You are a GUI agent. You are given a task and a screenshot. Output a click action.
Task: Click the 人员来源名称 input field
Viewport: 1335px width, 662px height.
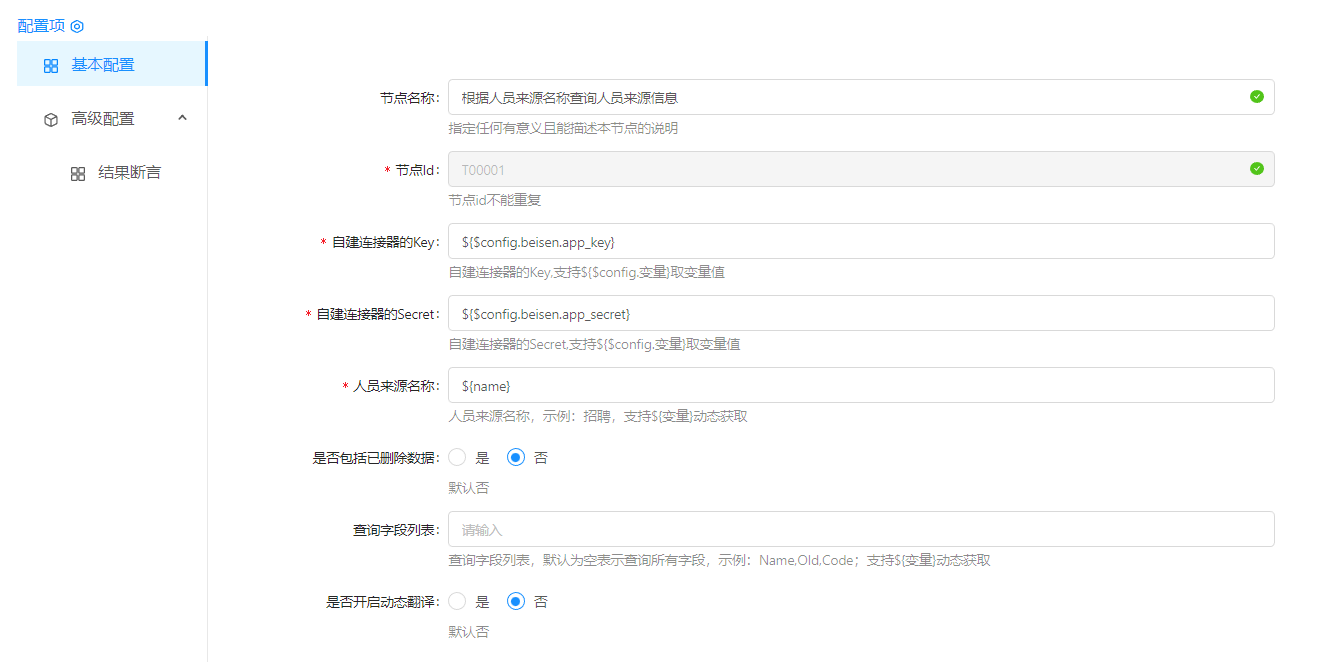(860, 385)
